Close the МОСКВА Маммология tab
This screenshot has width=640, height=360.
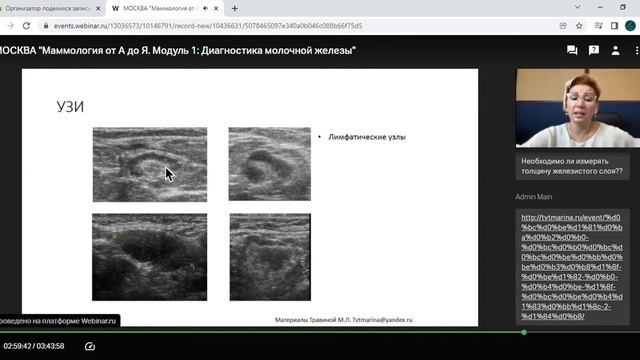point(216,8)
